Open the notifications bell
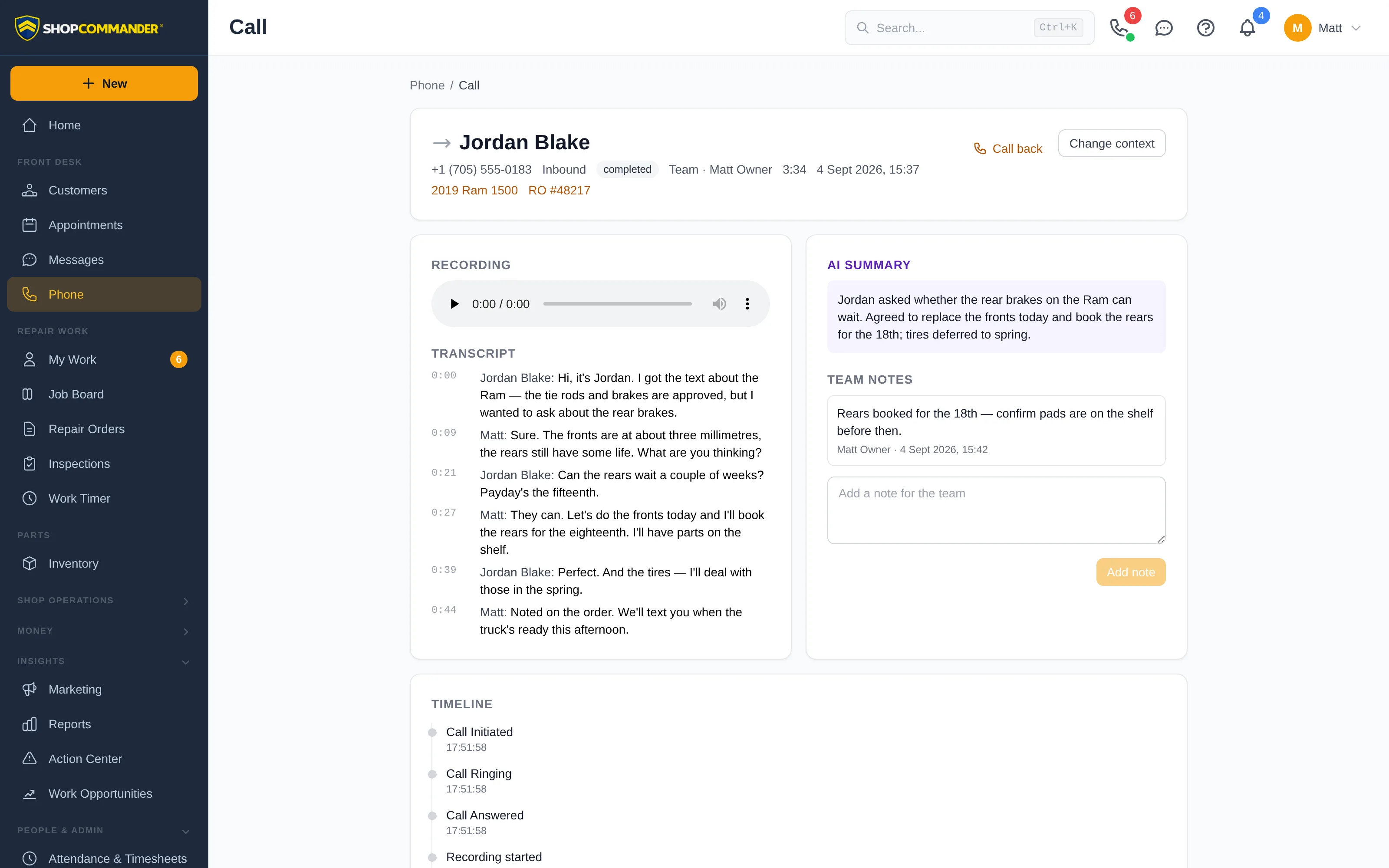1389x868 pixels. [x=1247, y=27]
